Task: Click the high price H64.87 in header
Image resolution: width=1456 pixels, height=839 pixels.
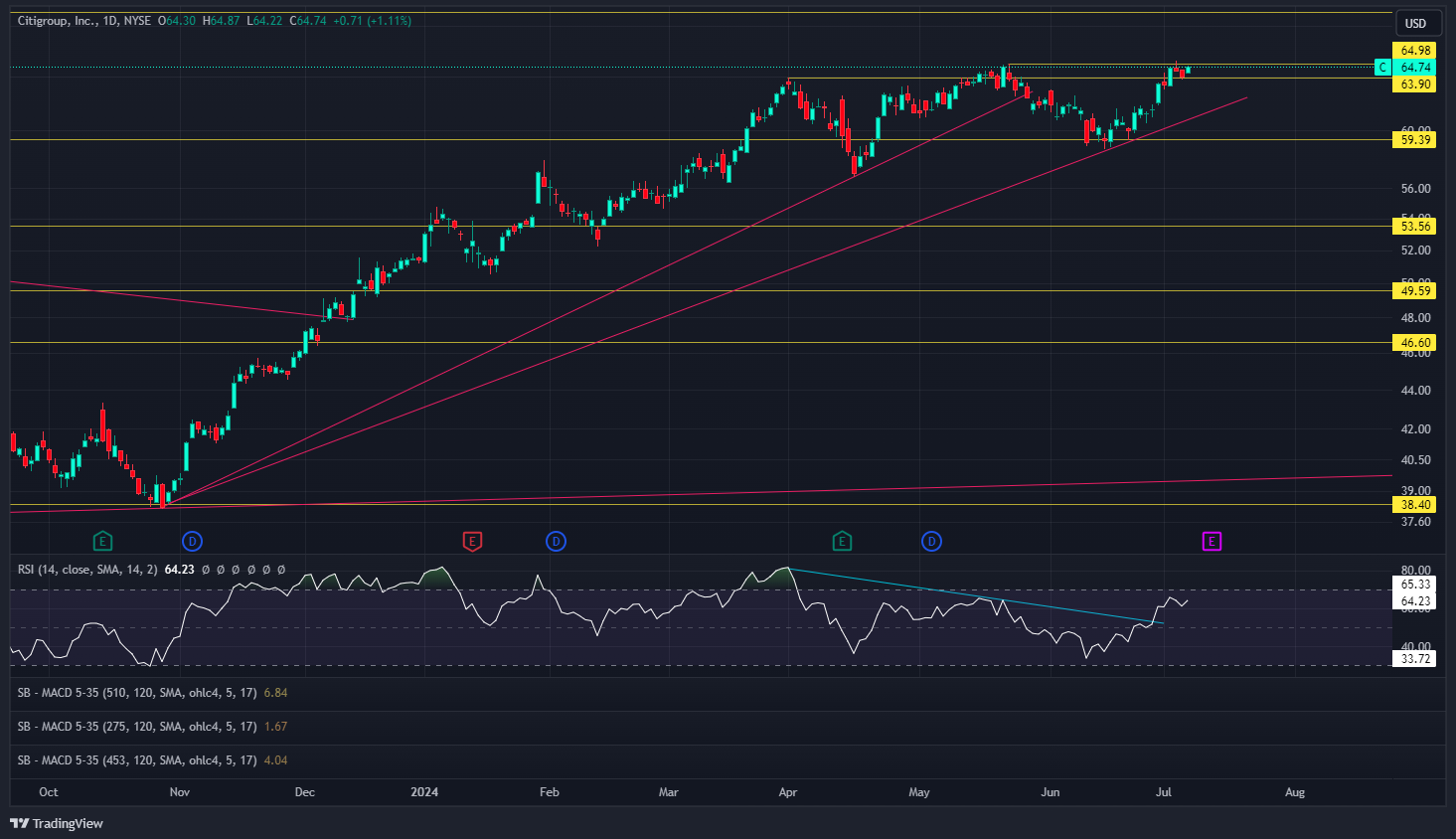Action: 222,21
